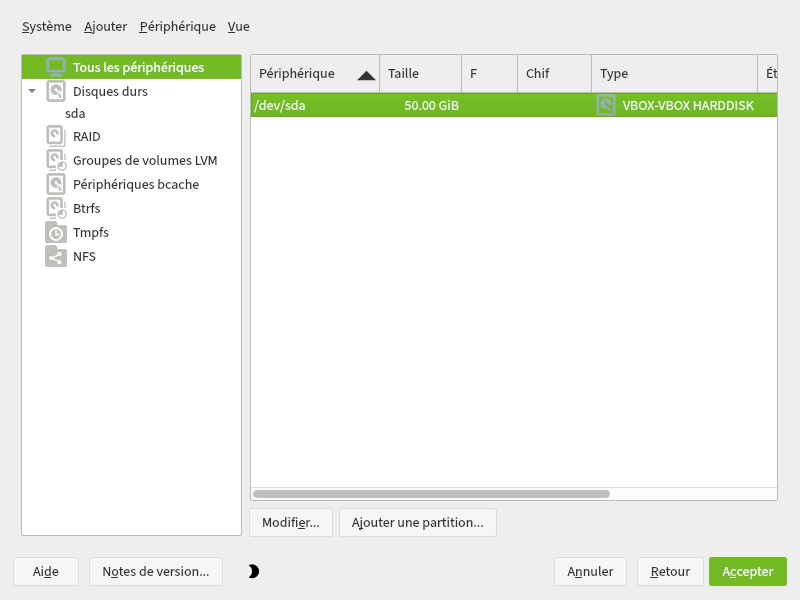Collapse the Disques durs tree node

click(32, 91)
